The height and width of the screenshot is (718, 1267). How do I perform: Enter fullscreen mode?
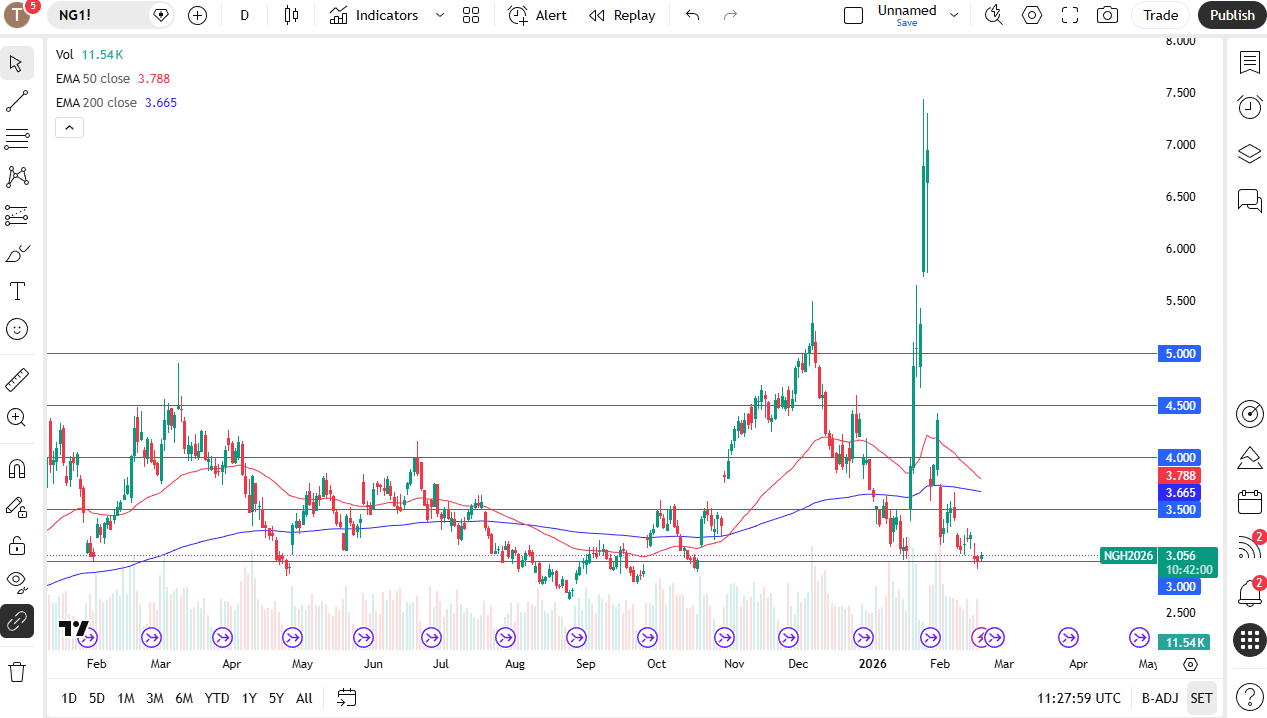[x=1070, y=15]
